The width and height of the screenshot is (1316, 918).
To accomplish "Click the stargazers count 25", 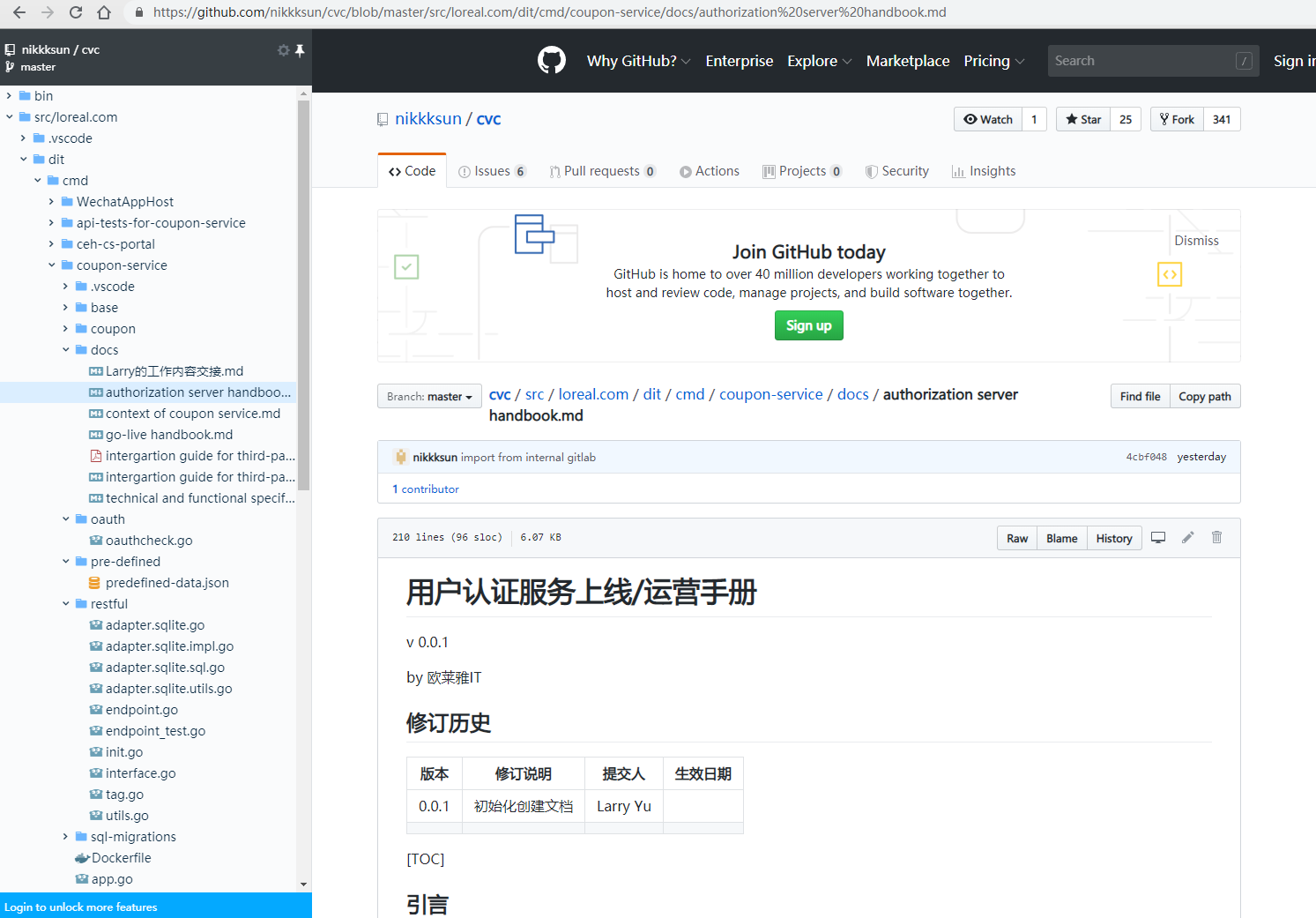I will [1126, 119].
